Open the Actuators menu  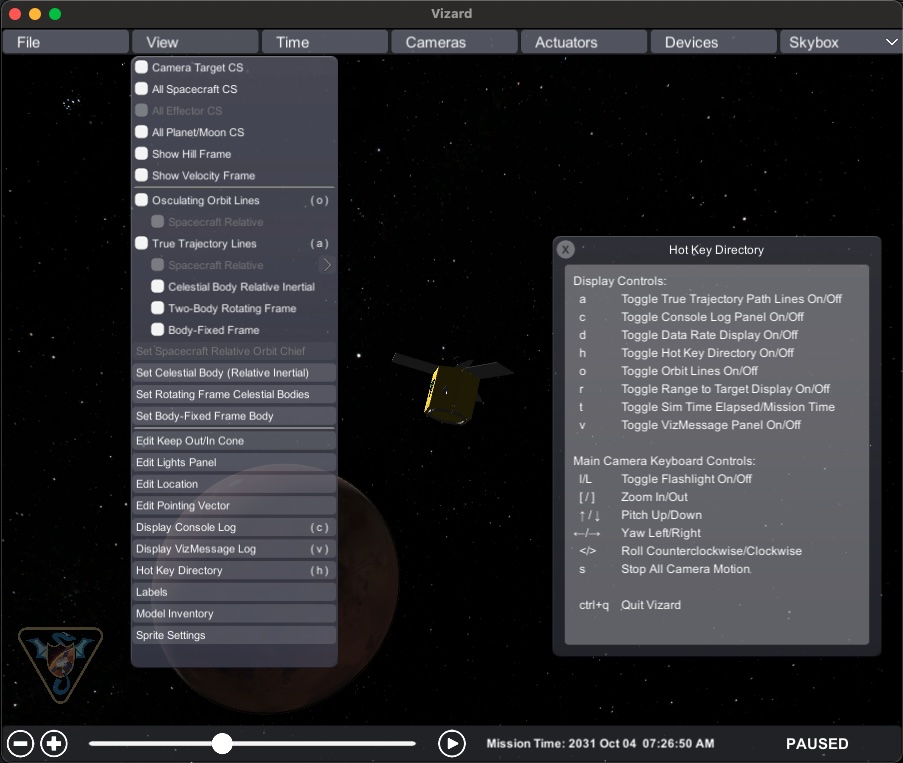pyautogui.click(x=584, y=42)
